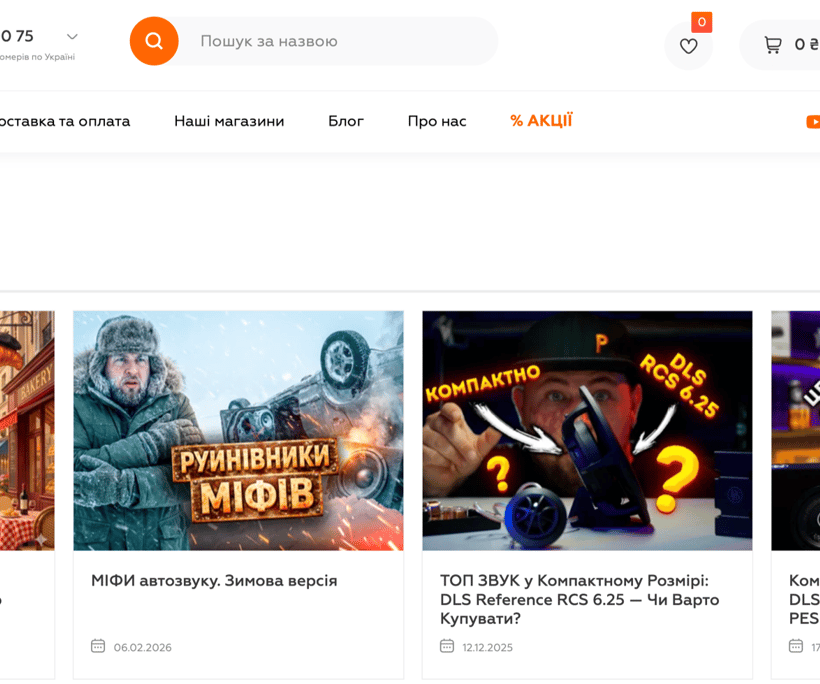The height and width of the screenshot is (684, 820).
Task: Open the orange YouTube icon in the menu
Action: pyautogui.click(x=813, y=121)
